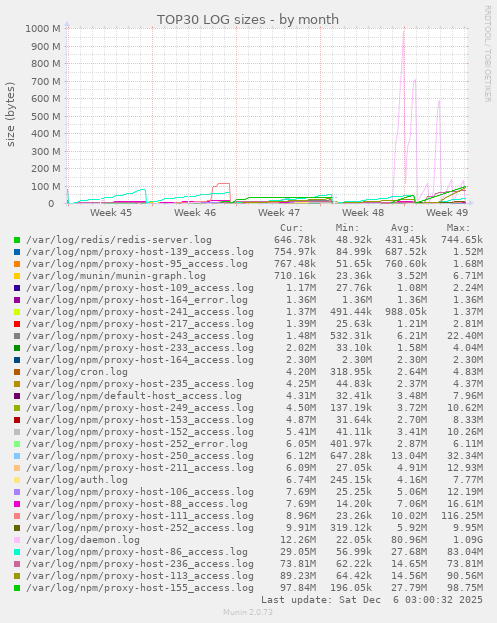The image size is (497, 623).
Task: Click the proxy-host-236_access.log swatch
Action: tap(17, 564)
